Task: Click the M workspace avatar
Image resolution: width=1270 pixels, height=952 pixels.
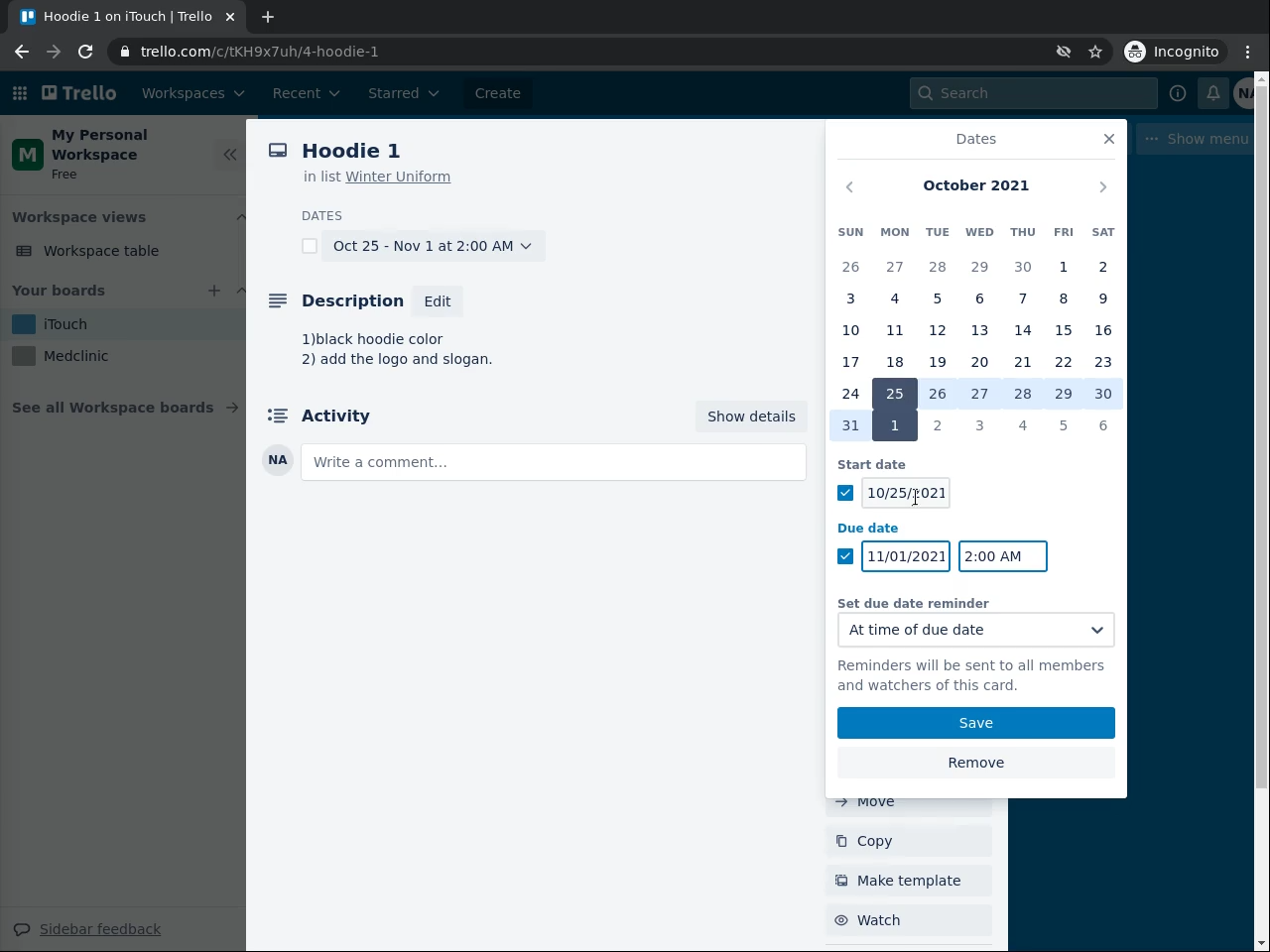Action: [x=28, y=155]
